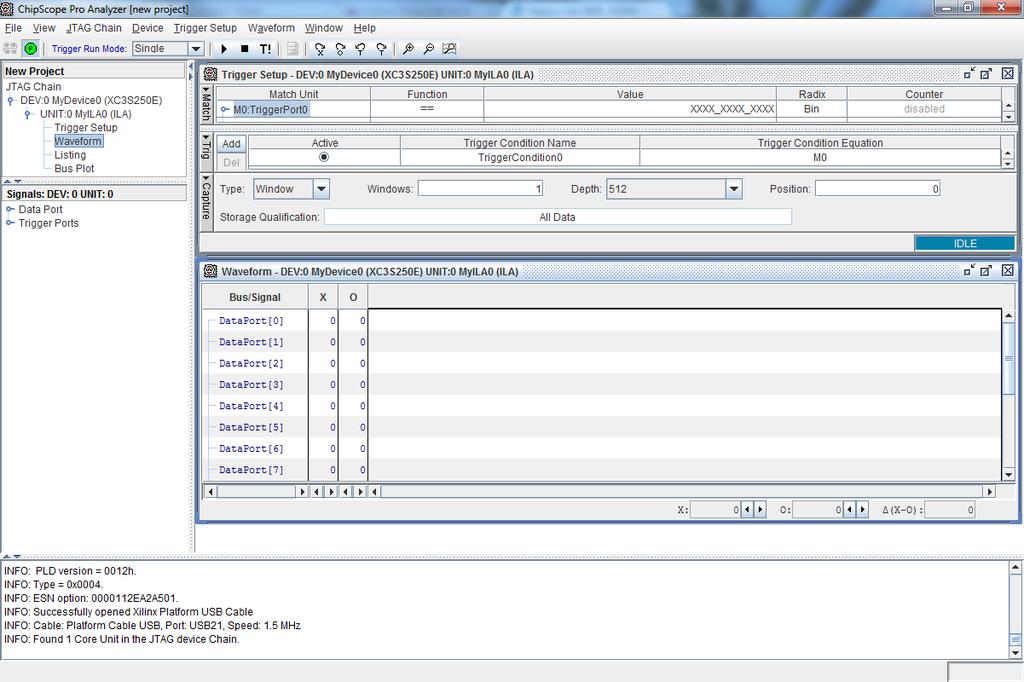
Task: Expand the Trigger Ports signals node
Action: click(x=10, y=223)
